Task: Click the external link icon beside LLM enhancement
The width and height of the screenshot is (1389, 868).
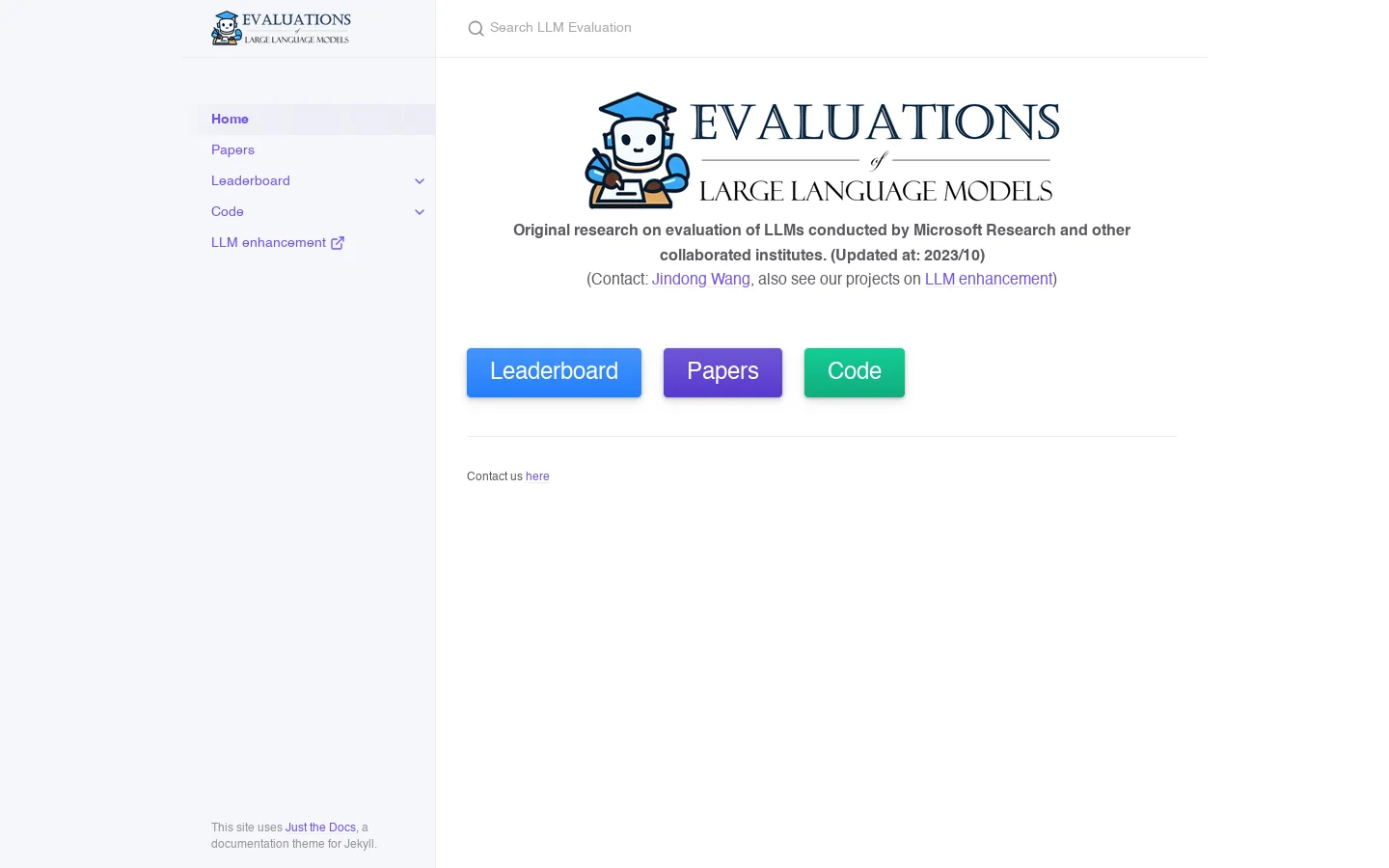Action: pyautogui.click(x=338, y=243)
